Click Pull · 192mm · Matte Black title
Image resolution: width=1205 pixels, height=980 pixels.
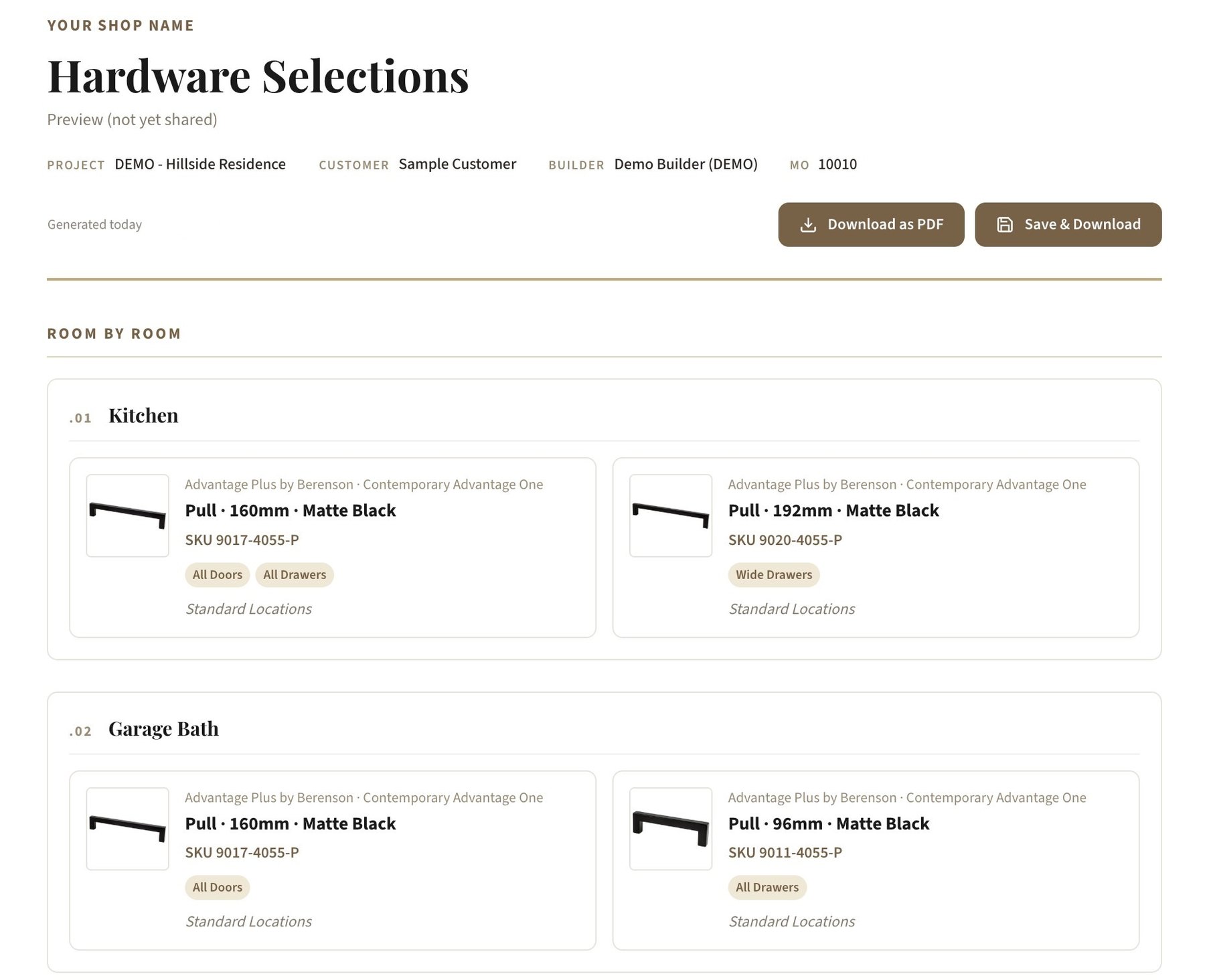[x=833, y=511]
